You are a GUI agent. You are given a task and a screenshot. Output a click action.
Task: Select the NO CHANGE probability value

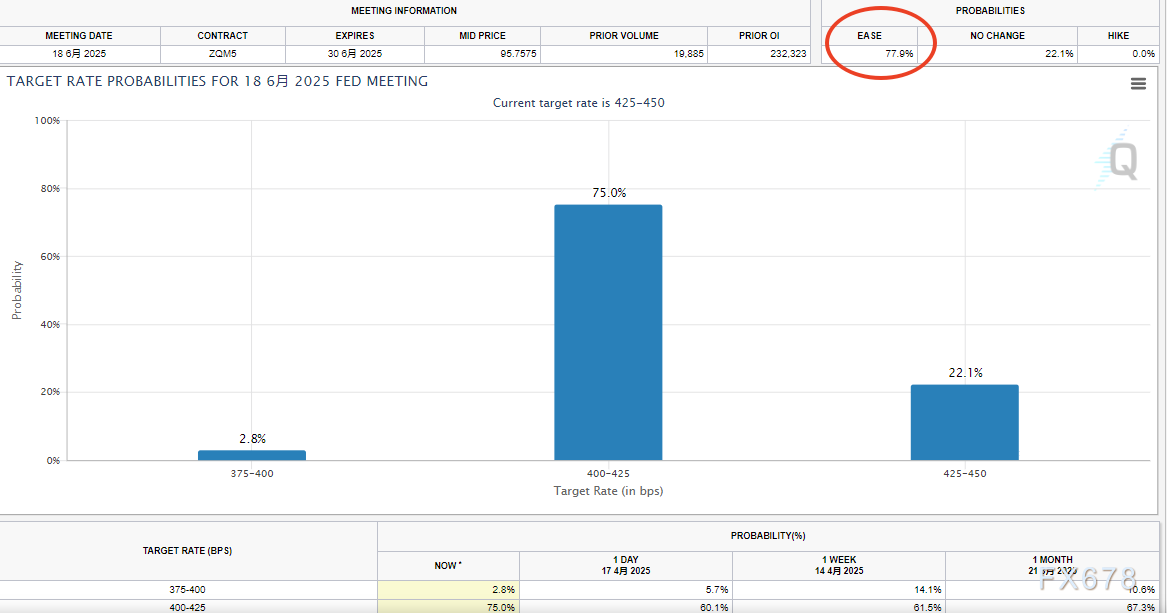pos(1058,54)
